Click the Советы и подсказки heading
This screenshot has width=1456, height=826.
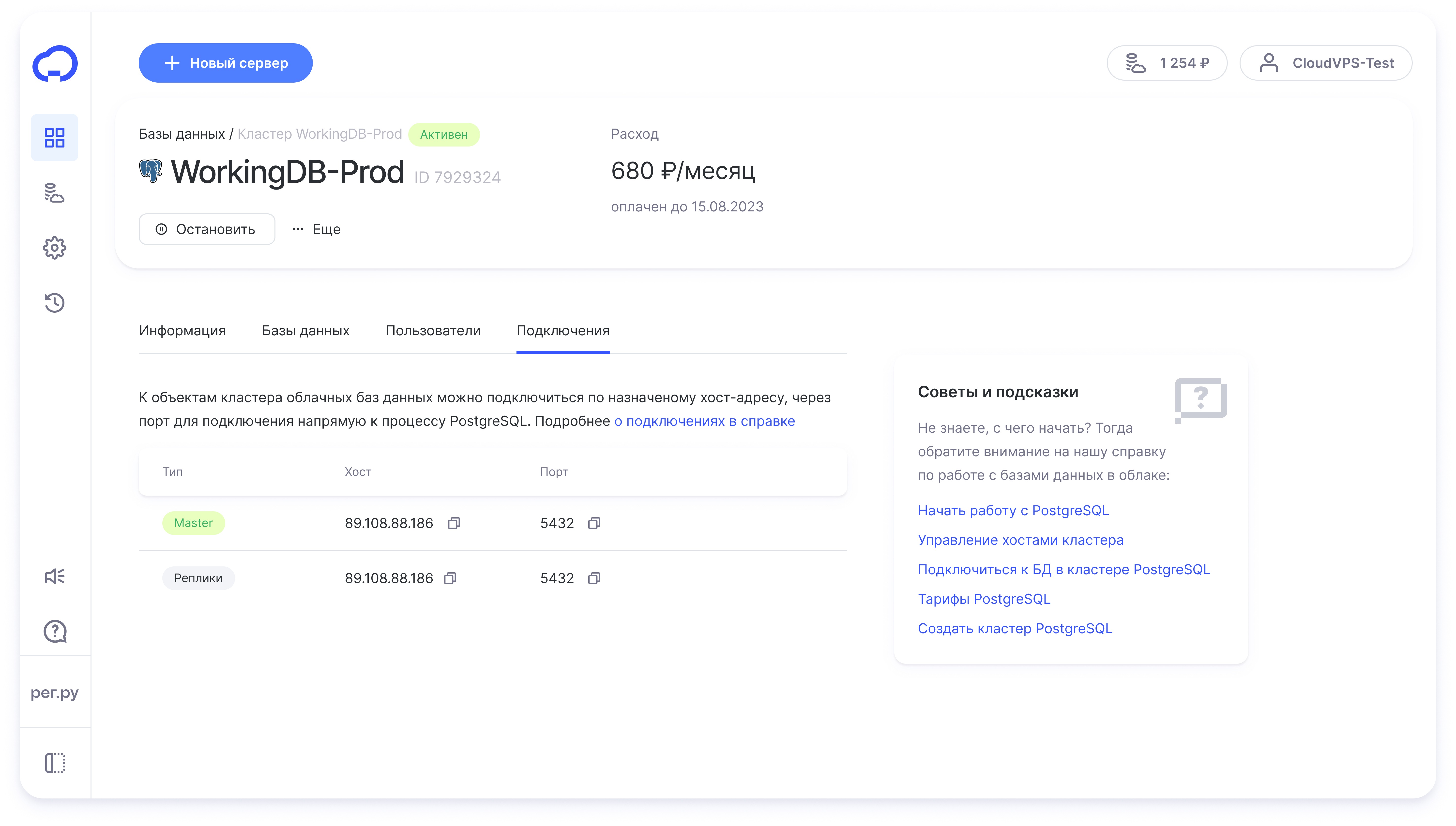998,392
